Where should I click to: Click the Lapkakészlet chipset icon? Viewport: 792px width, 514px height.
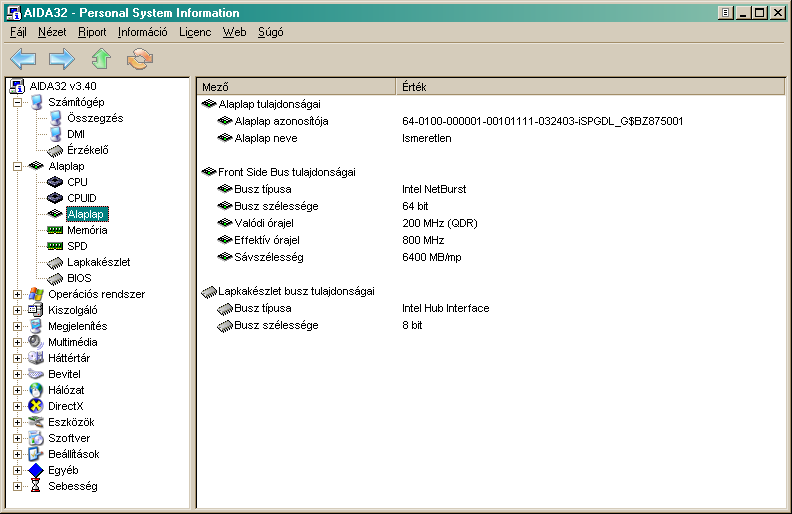click(x=55, y=263)
